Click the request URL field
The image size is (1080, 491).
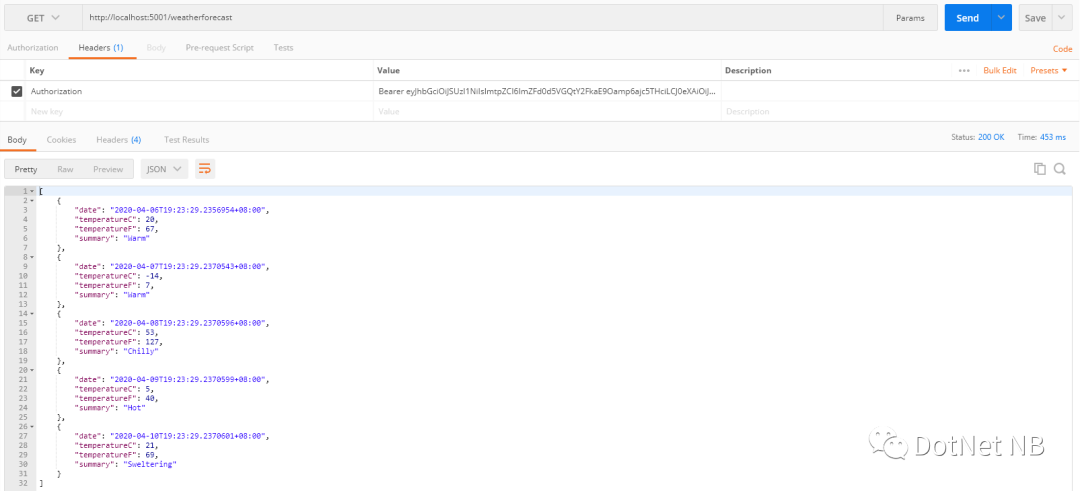(482, 18)
